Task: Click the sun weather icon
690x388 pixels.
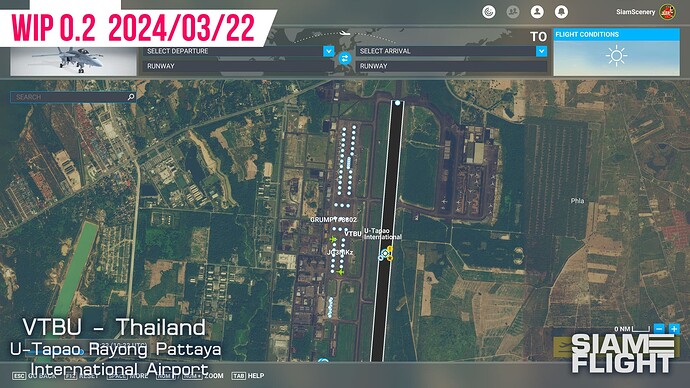Action: (617, 56)
